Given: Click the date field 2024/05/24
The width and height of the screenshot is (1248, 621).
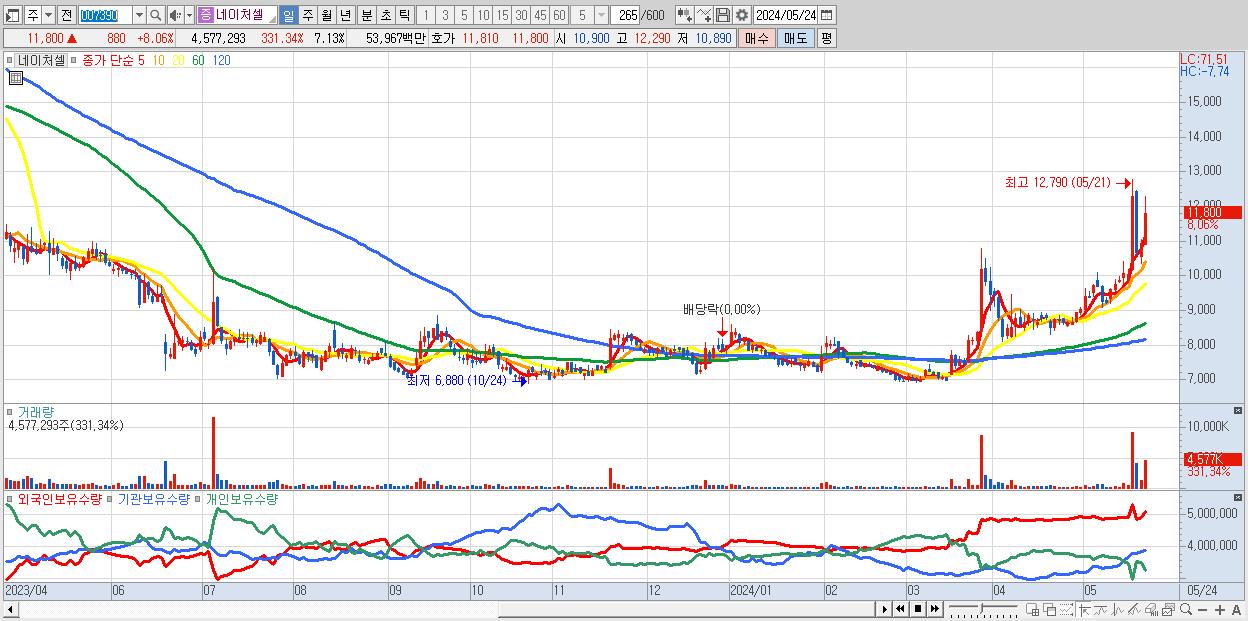Looking at the screenshot, I should (x=785, y=15).
